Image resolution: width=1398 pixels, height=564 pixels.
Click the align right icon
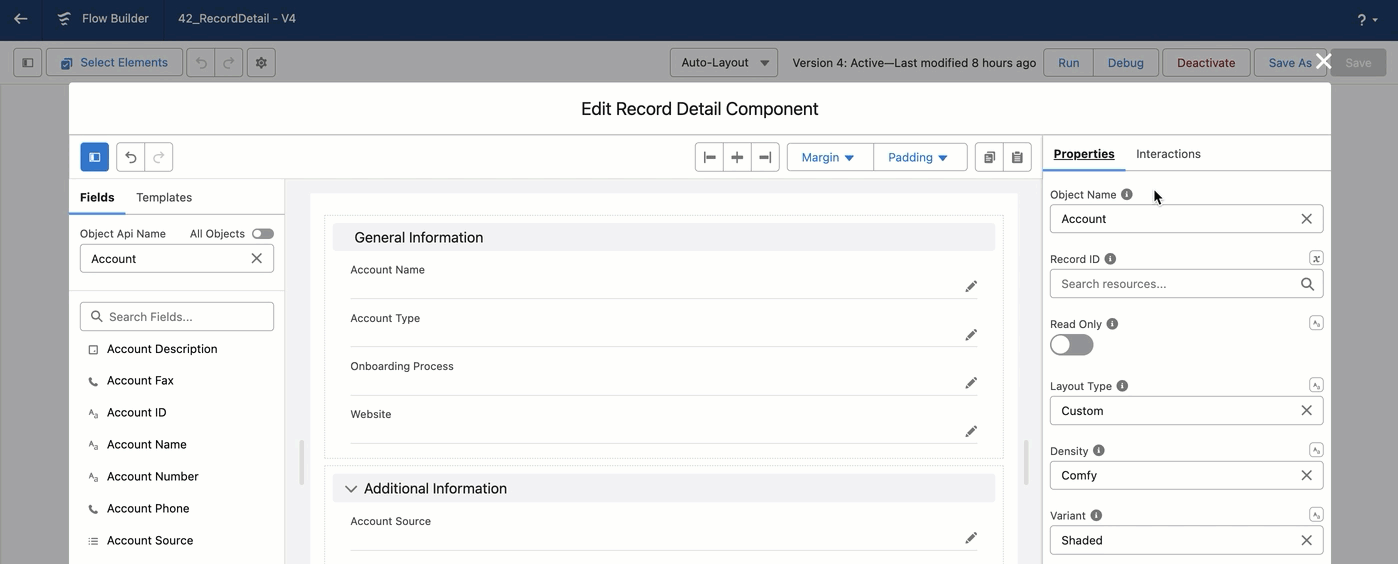765,157
